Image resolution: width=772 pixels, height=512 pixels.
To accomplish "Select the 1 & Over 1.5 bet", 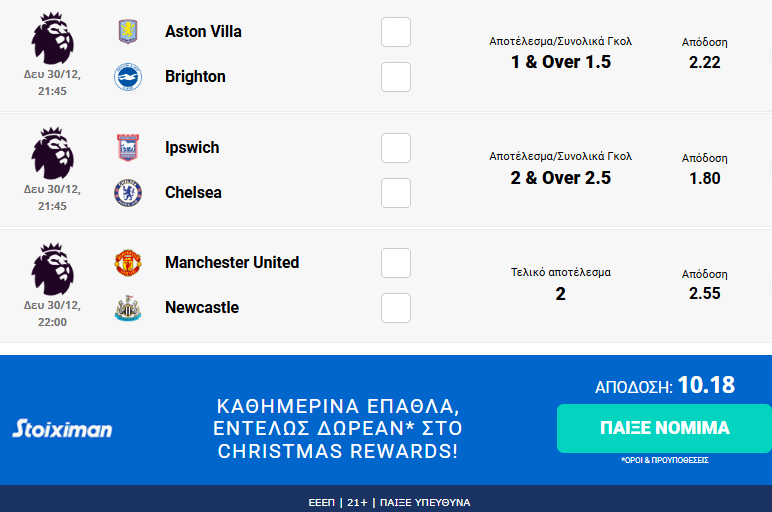I will coord(560,62).
